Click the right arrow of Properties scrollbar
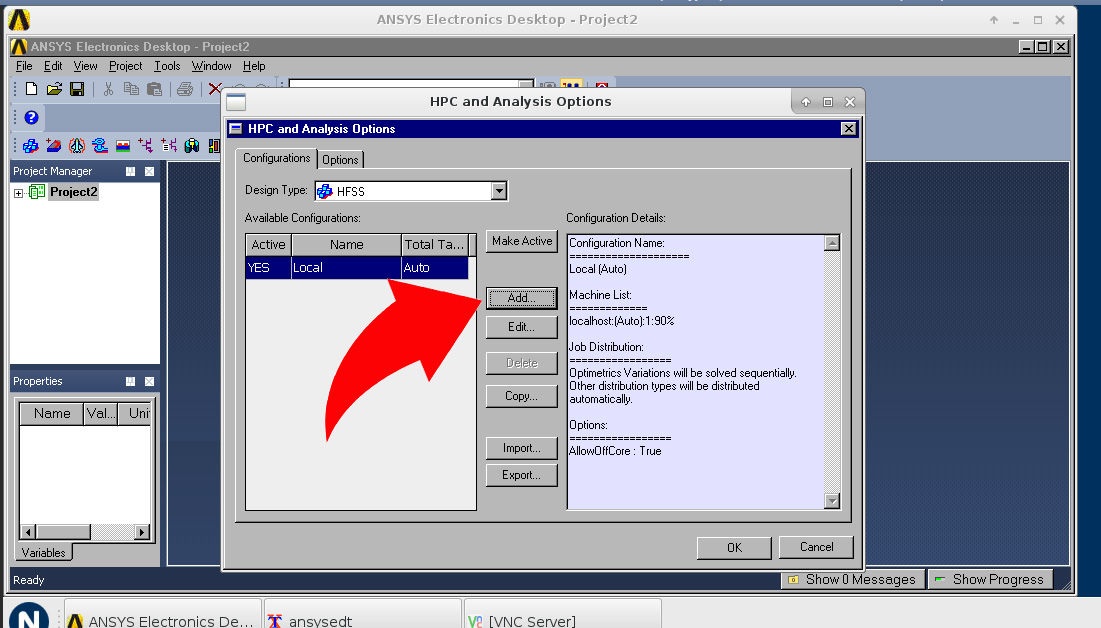Screen dimensions: 1101x628 (x=142, y=532)
